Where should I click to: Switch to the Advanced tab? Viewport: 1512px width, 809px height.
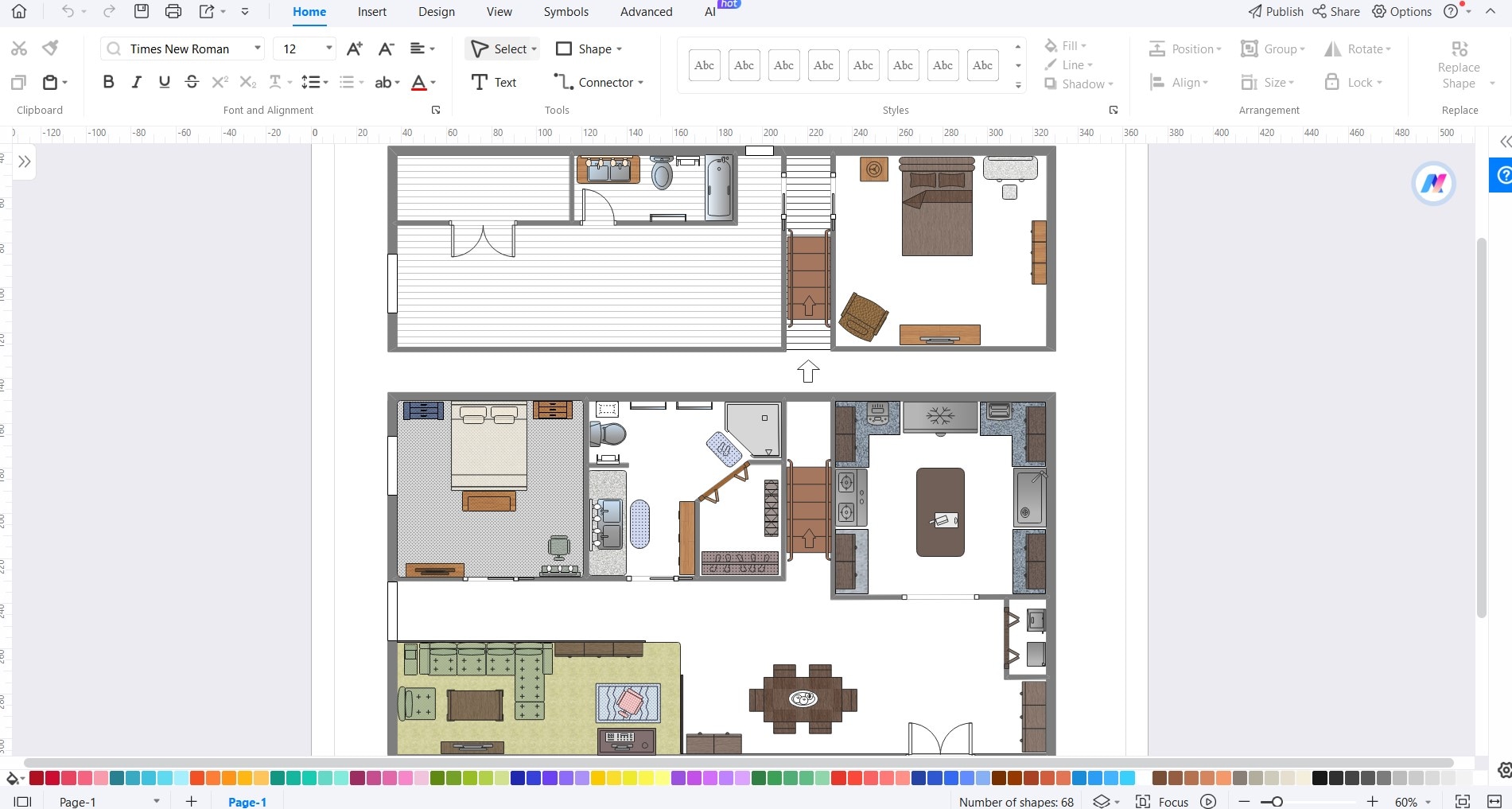coord(646,12)
